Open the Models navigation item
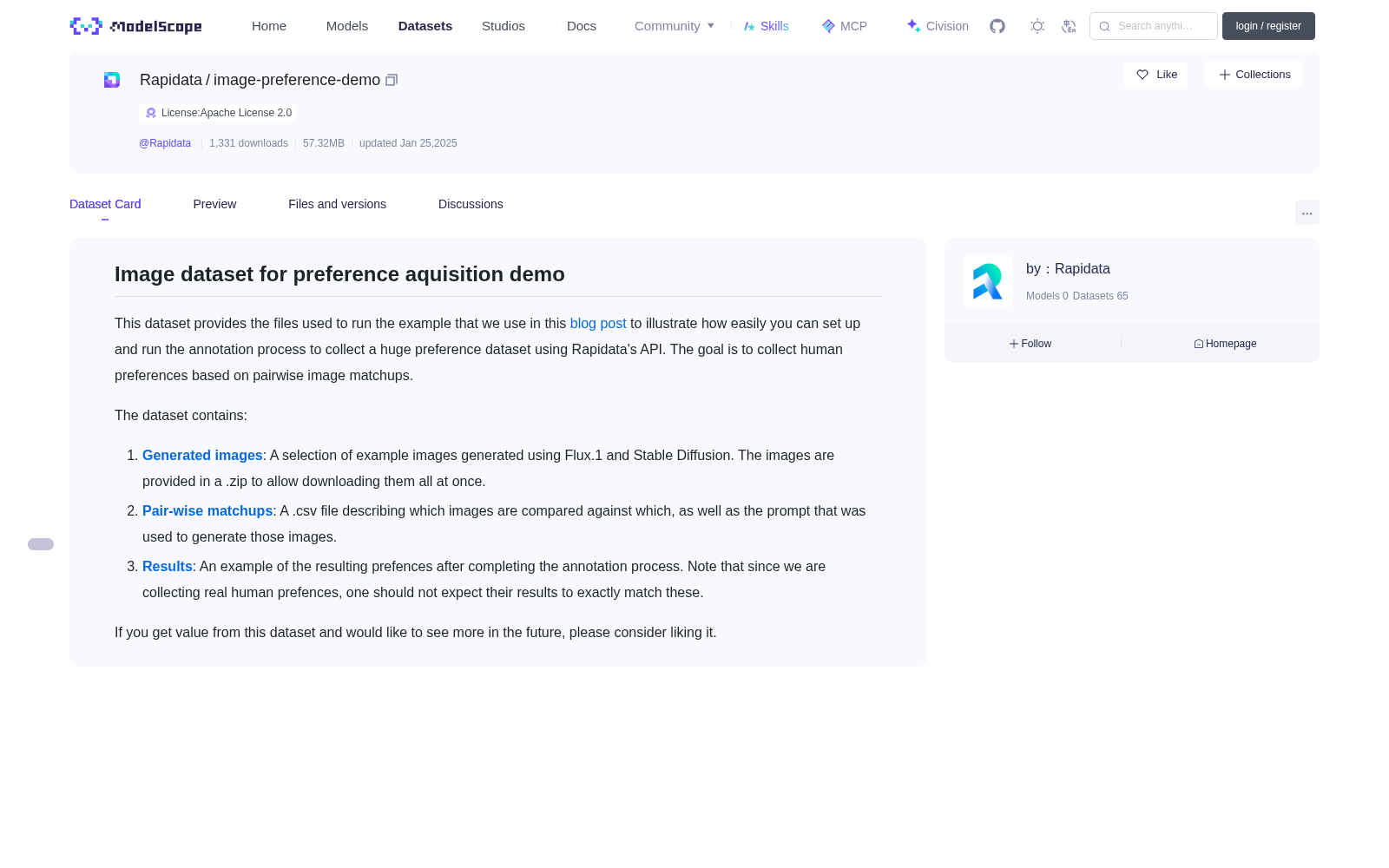 pyautogui.click(x=347, y=26)
